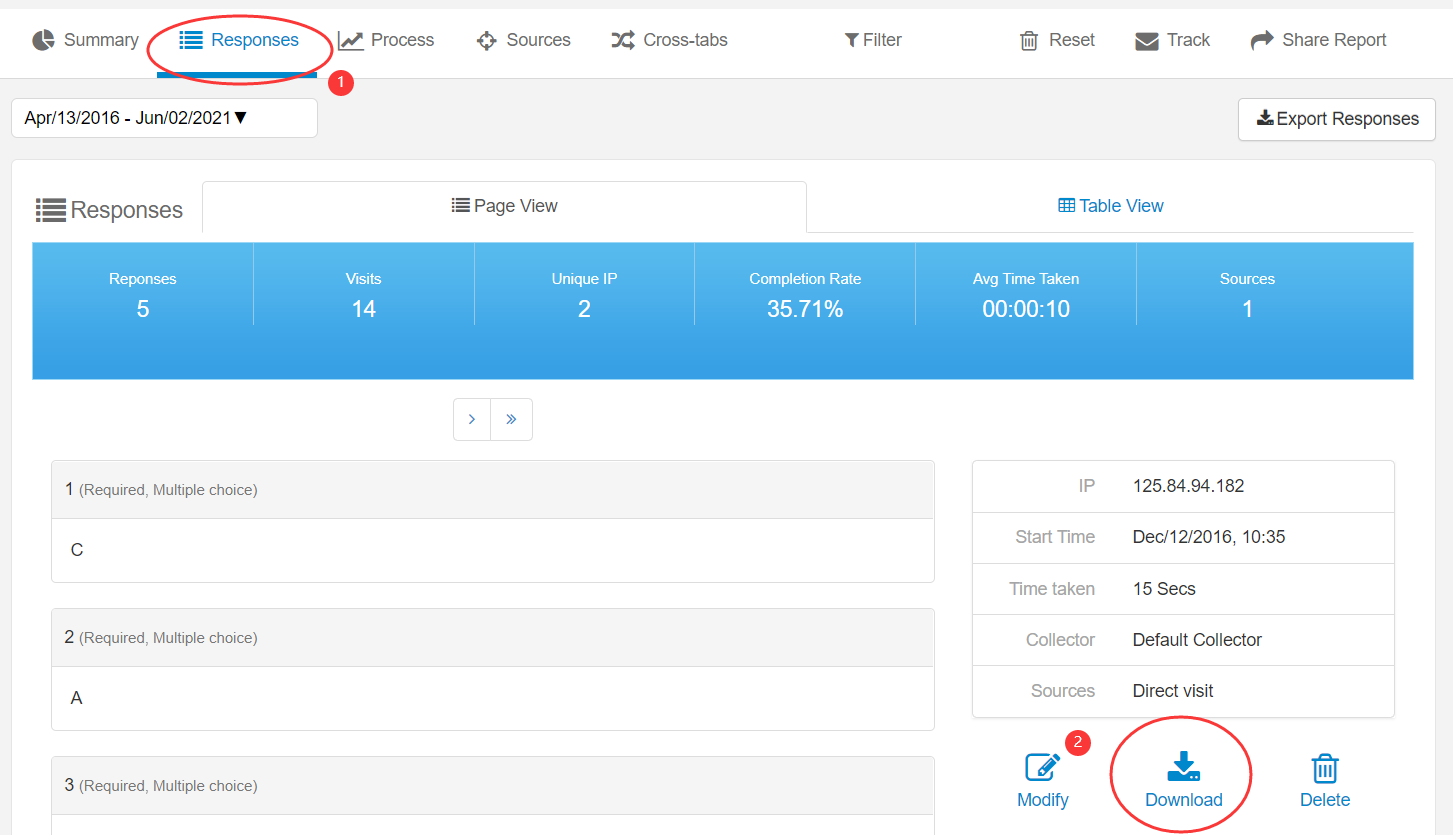
Task: Open the Responses tab
Action: point(239,41)
